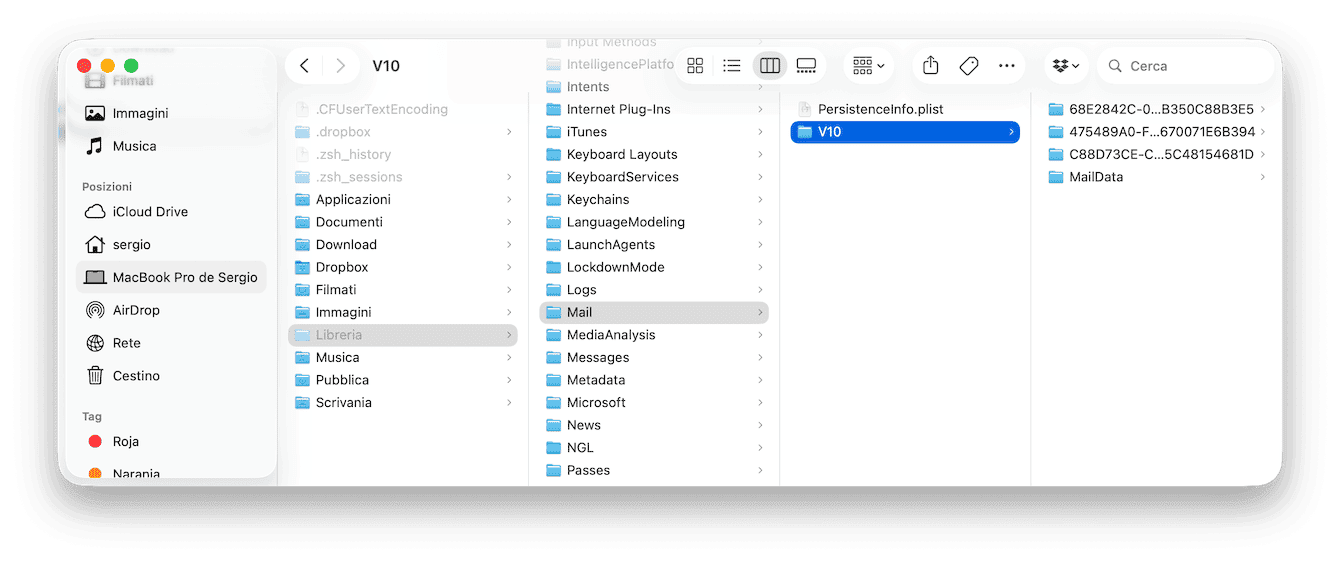Open the Internet Plug-Ins folder

pyautogui.click(x=654, y=109)
